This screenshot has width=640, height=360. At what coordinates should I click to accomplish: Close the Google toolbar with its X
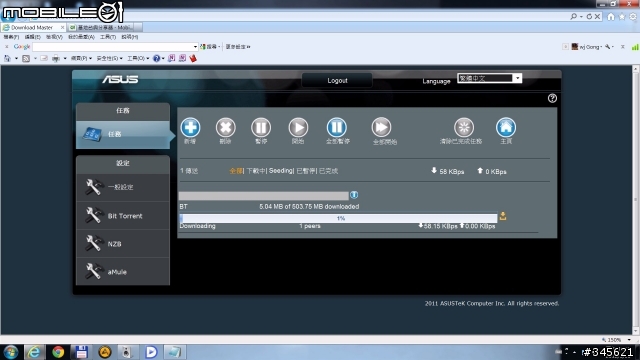click(x=6, y=47)
